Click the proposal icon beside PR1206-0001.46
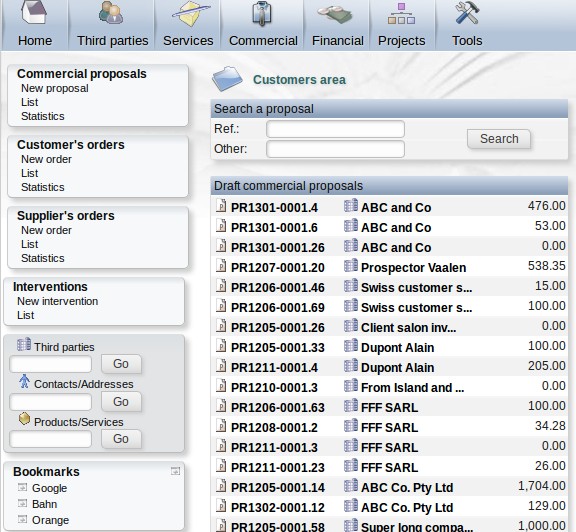The height and width of the screenshot is (532, 576). (221, 285)
